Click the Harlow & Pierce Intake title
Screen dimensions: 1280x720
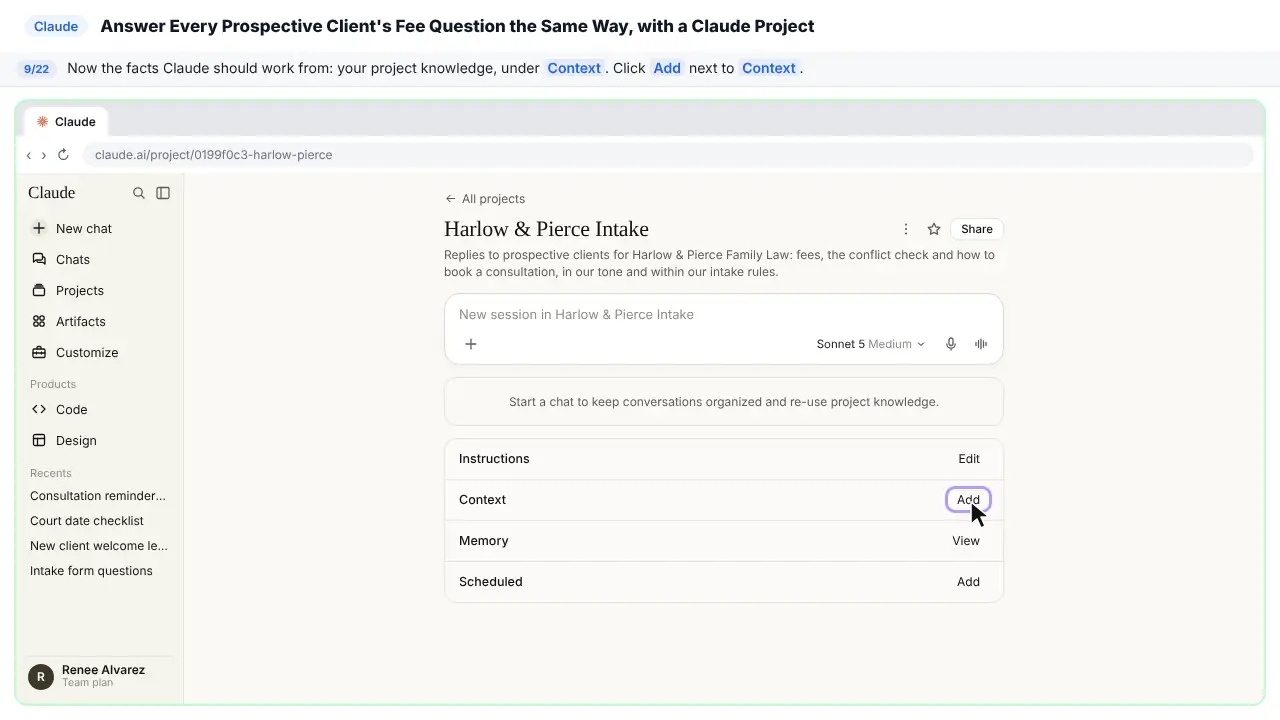(x=546, y=229)
